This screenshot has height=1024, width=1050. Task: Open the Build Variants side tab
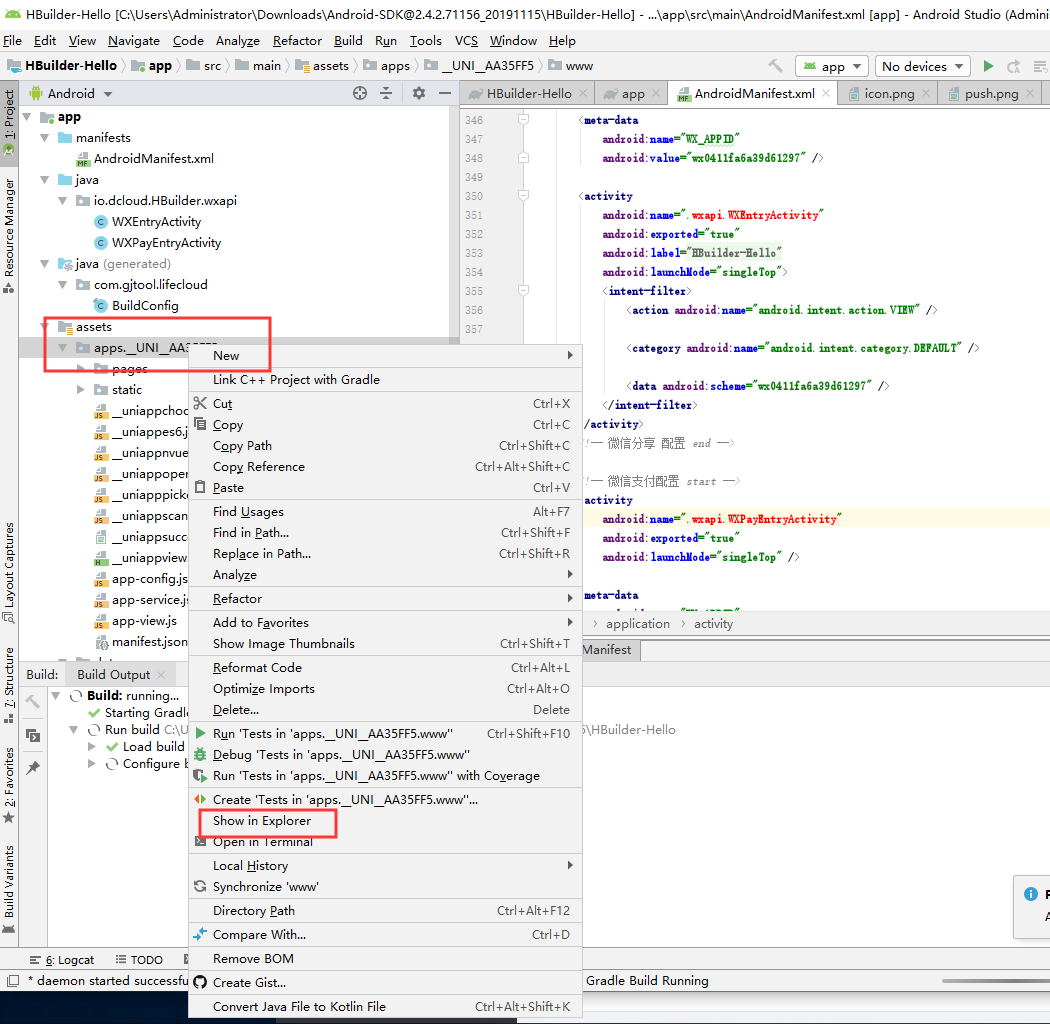[x=9, y=889]
